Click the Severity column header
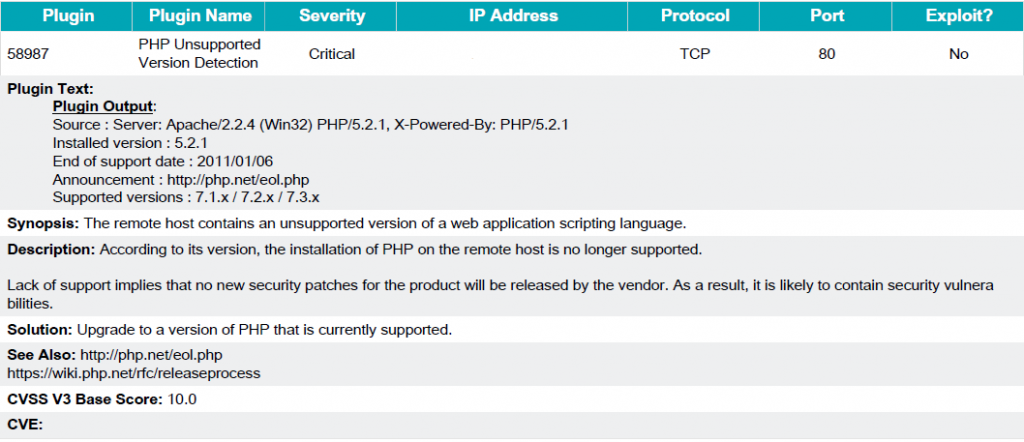 click(x=331, y=16)
